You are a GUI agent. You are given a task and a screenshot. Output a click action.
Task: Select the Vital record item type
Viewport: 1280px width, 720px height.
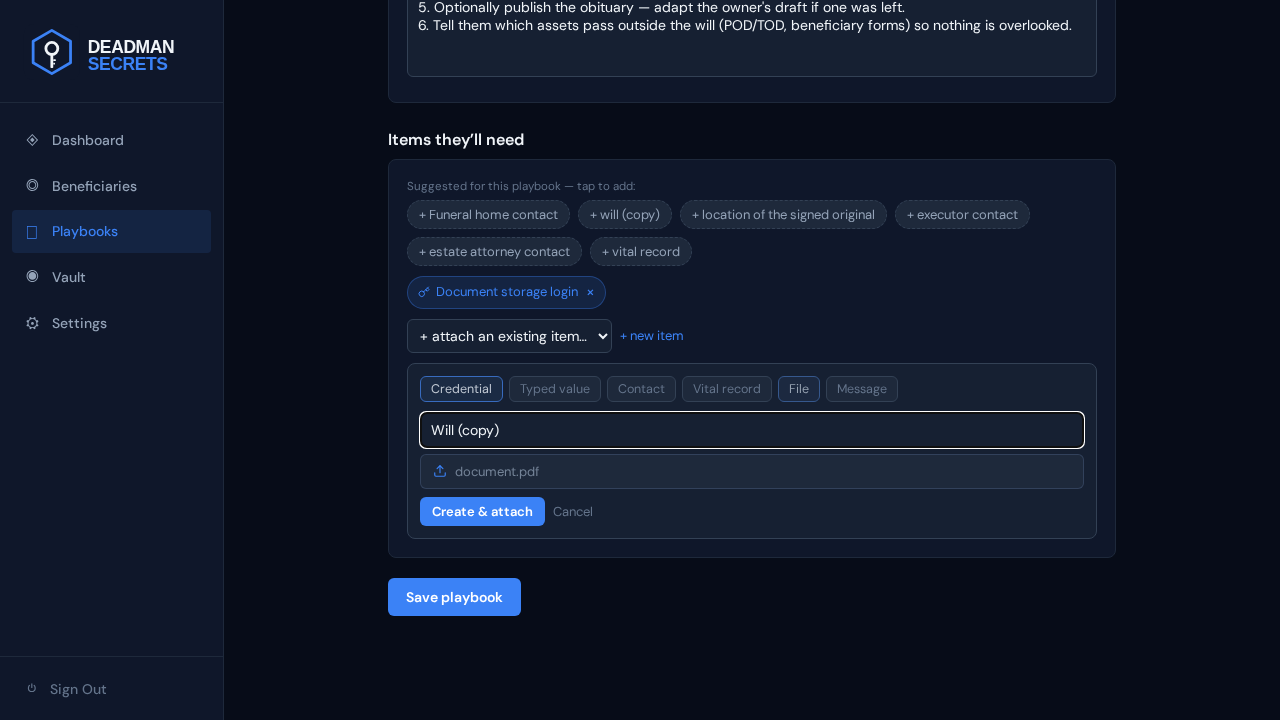(727, 389)
